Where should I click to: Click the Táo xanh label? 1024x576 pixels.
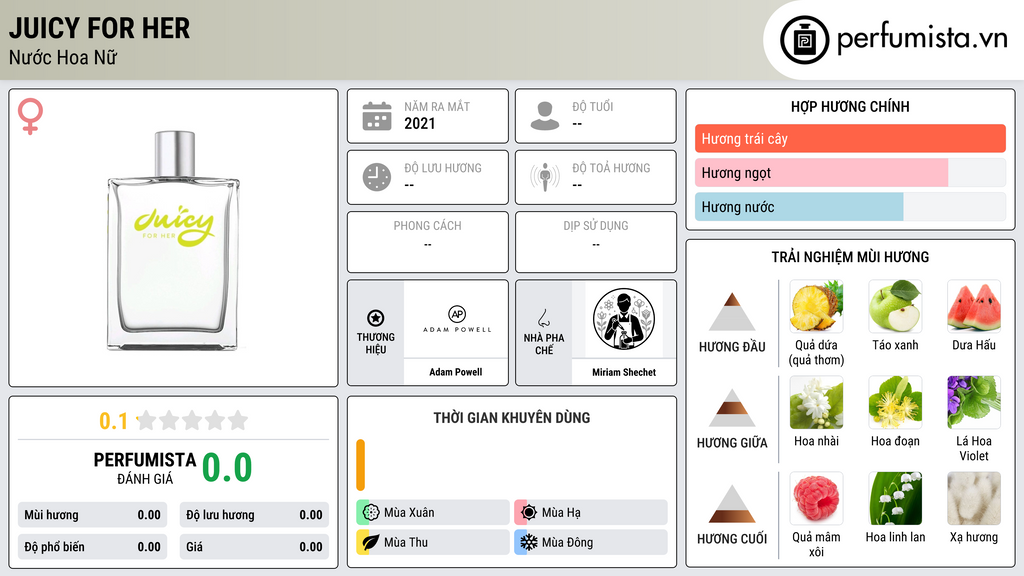(895, 345)
